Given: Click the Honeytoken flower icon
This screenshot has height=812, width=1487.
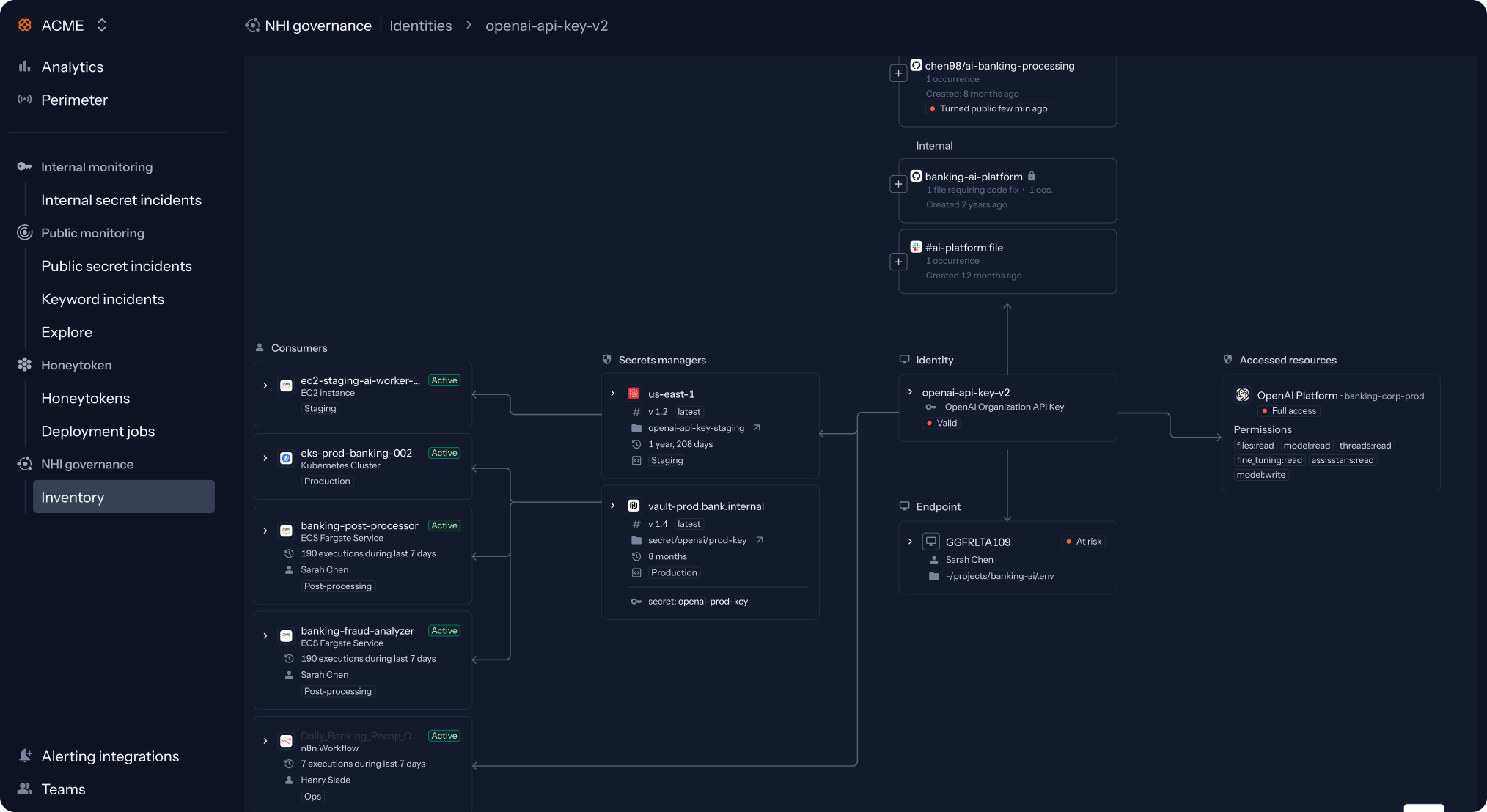Looking at the screenshot, I should pos(25,364).
